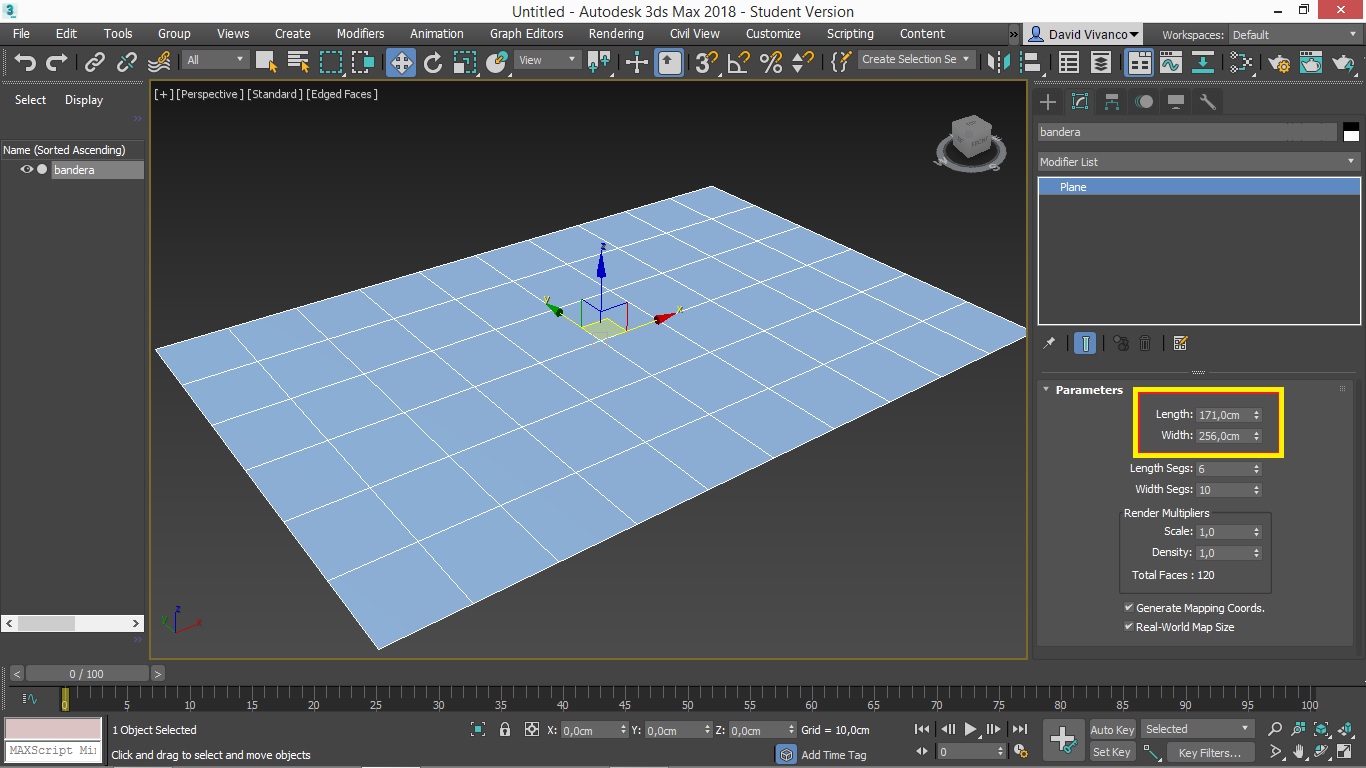Switch to the Utilities wrench tab
The height and width of the screenshot is (768, 1366).
[1208, 101]
